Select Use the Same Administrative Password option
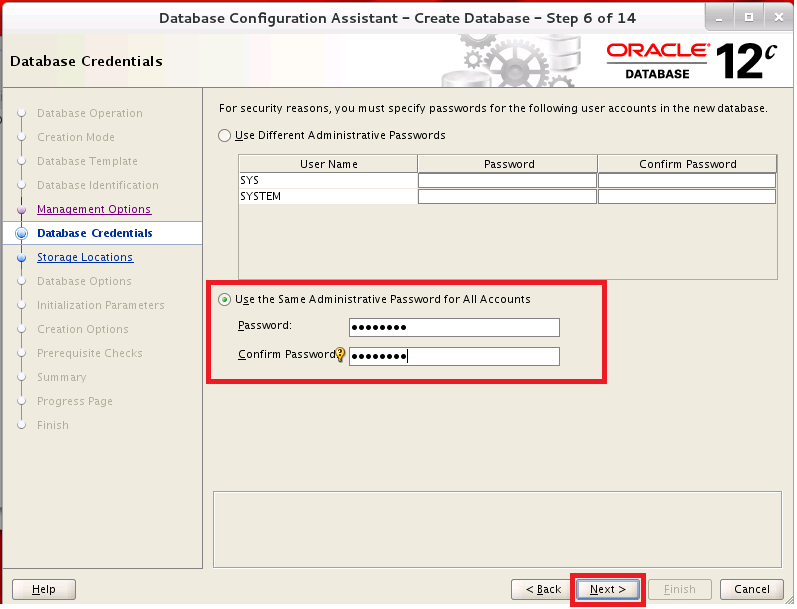This screenshot has height=609, width=797. (224, 299)
